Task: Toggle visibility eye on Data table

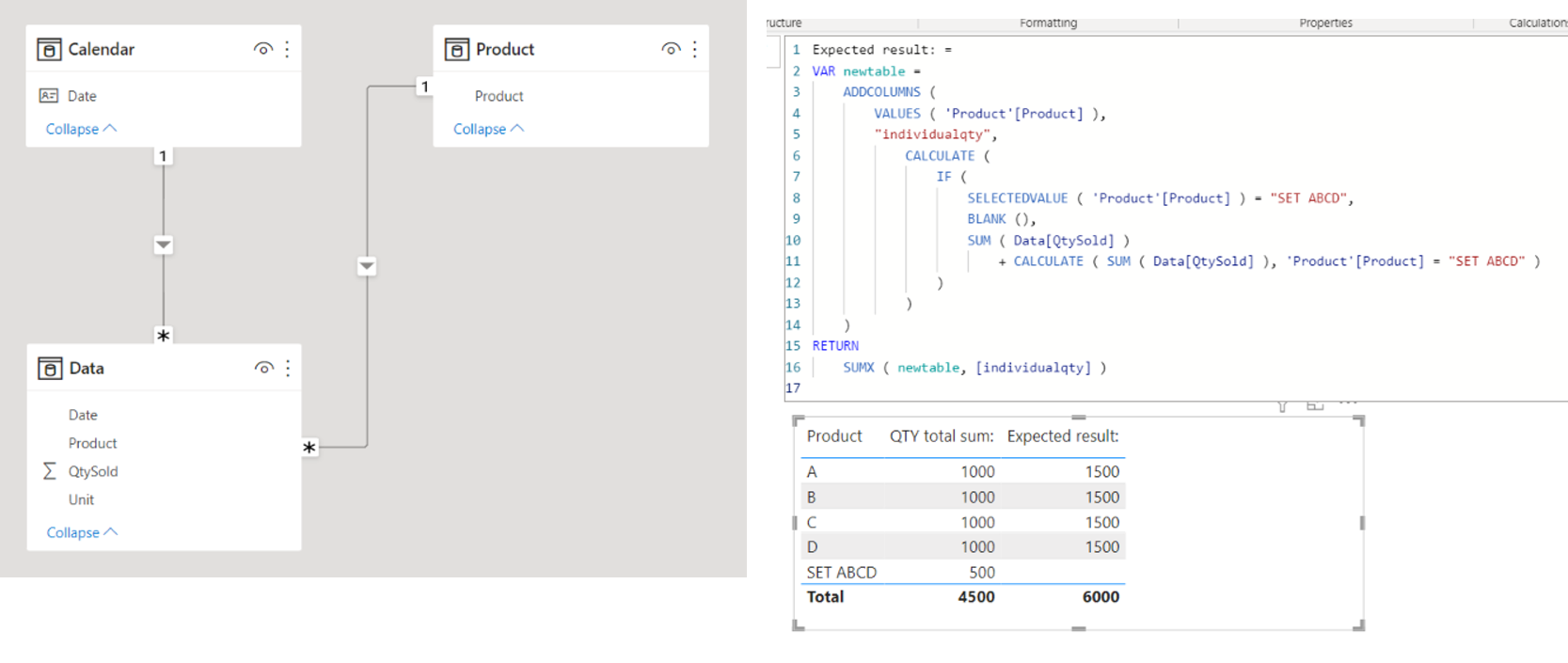Action: (264, 368)
